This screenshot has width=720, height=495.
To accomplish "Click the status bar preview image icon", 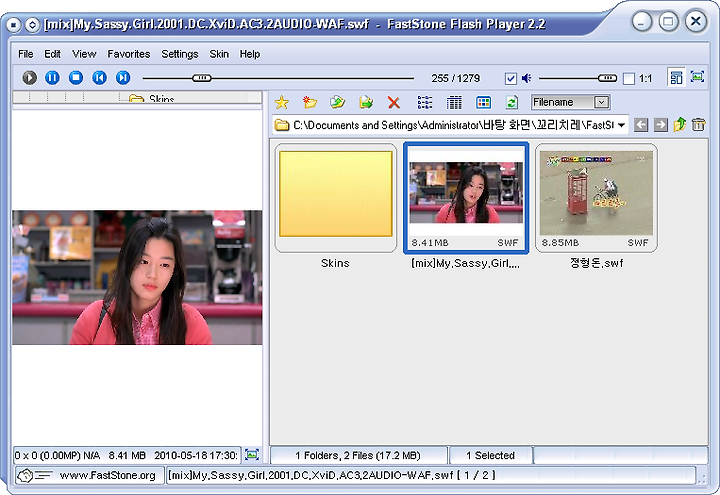I will click(x=252, y=455).
